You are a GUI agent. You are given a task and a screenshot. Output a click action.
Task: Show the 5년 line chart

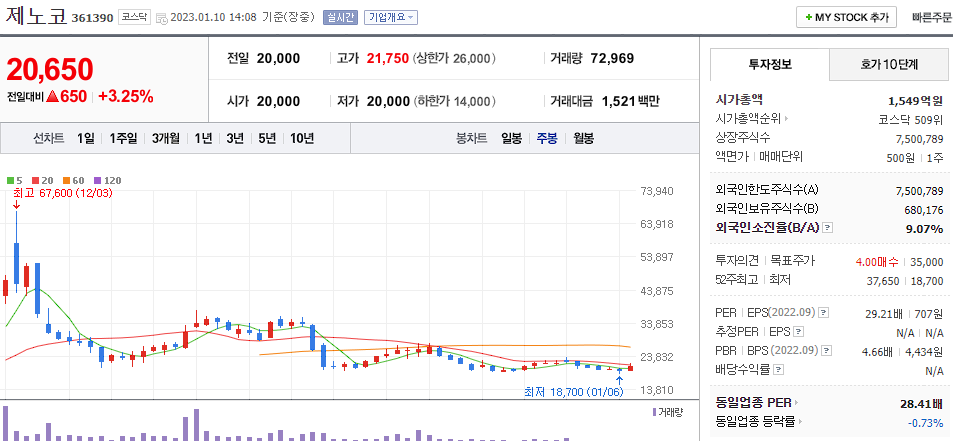click(266, 138)
